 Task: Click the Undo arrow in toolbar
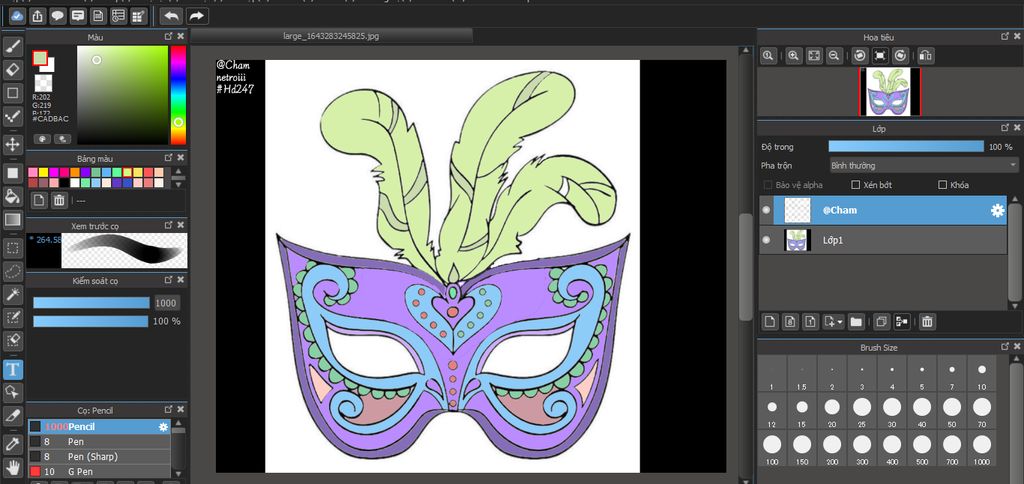pos(171,16)
